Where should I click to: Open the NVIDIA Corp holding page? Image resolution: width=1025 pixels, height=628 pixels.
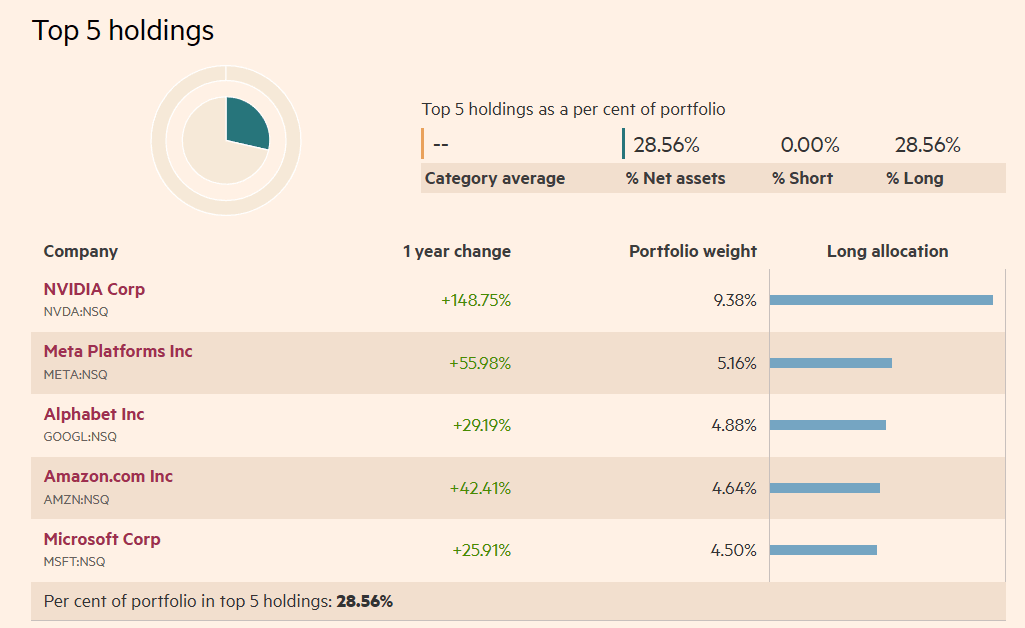[94, 289]
